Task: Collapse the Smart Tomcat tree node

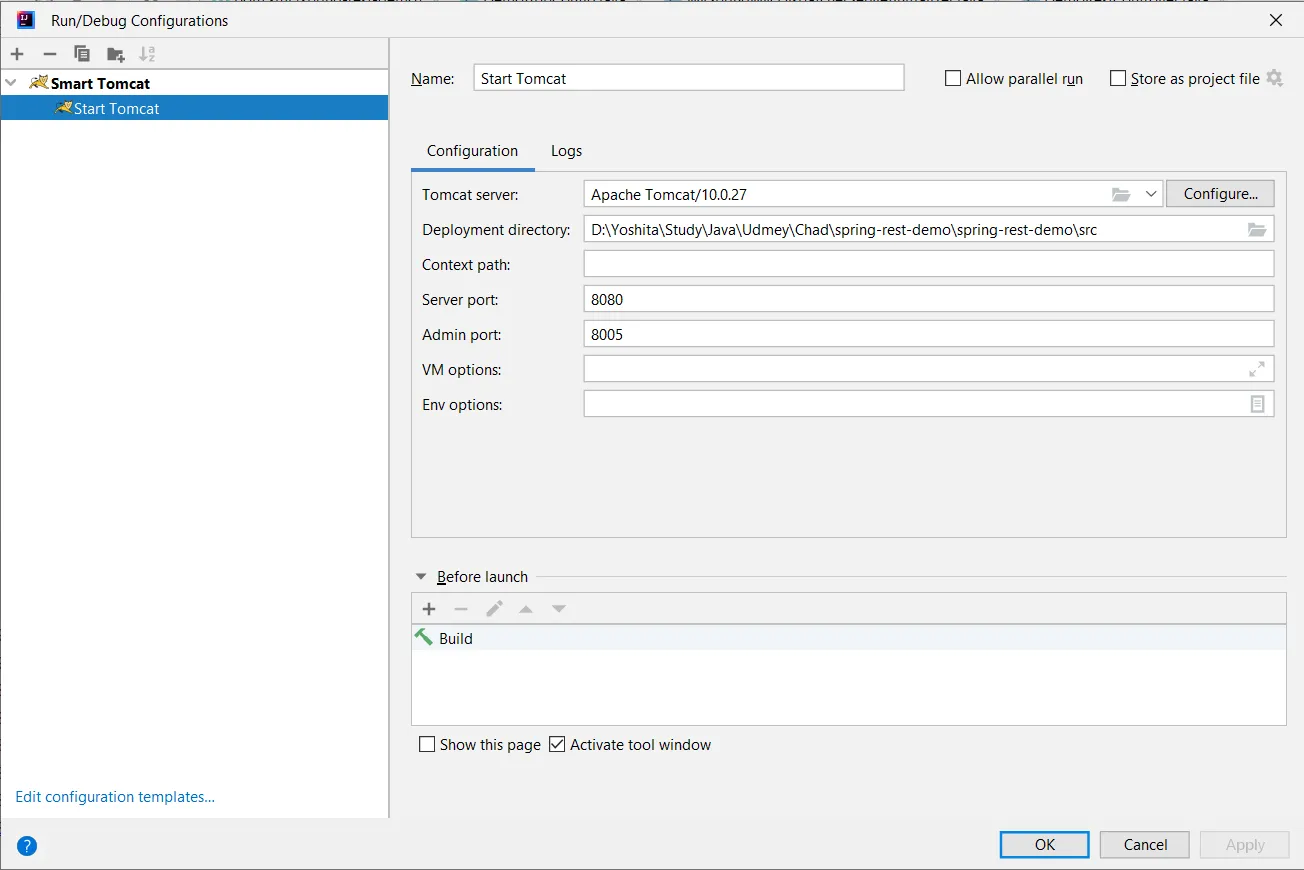Action: pos(11,83)
